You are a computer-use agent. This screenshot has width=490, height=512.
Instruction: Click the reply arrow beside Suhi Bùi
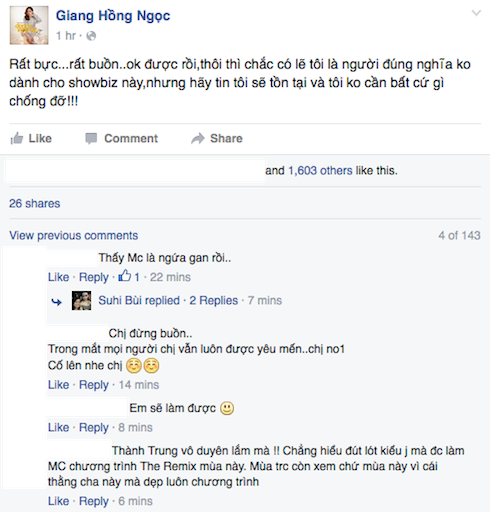coord(56,302)
